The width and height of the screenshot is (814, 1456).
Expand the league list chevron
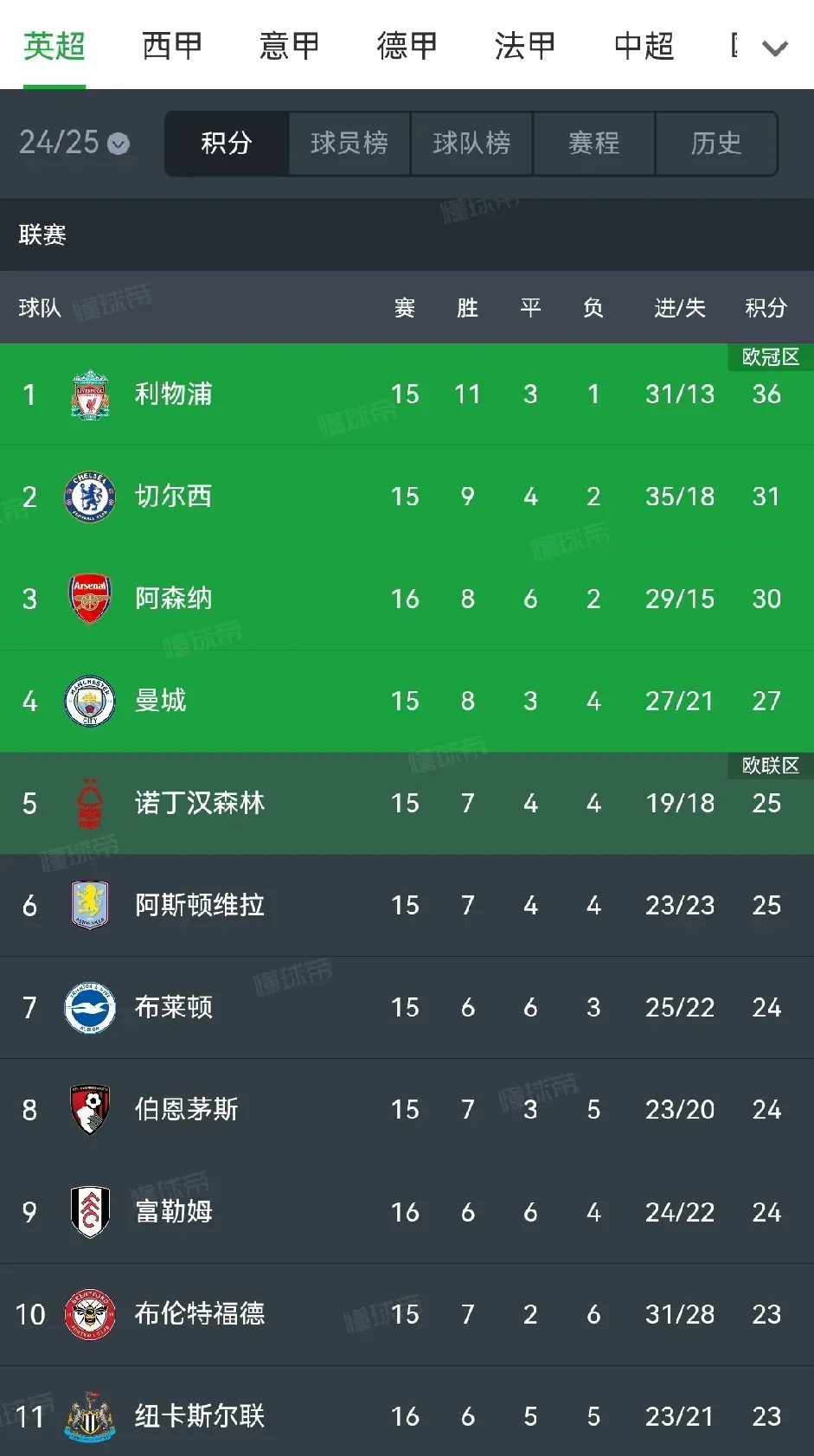click(x=775, y=48)
